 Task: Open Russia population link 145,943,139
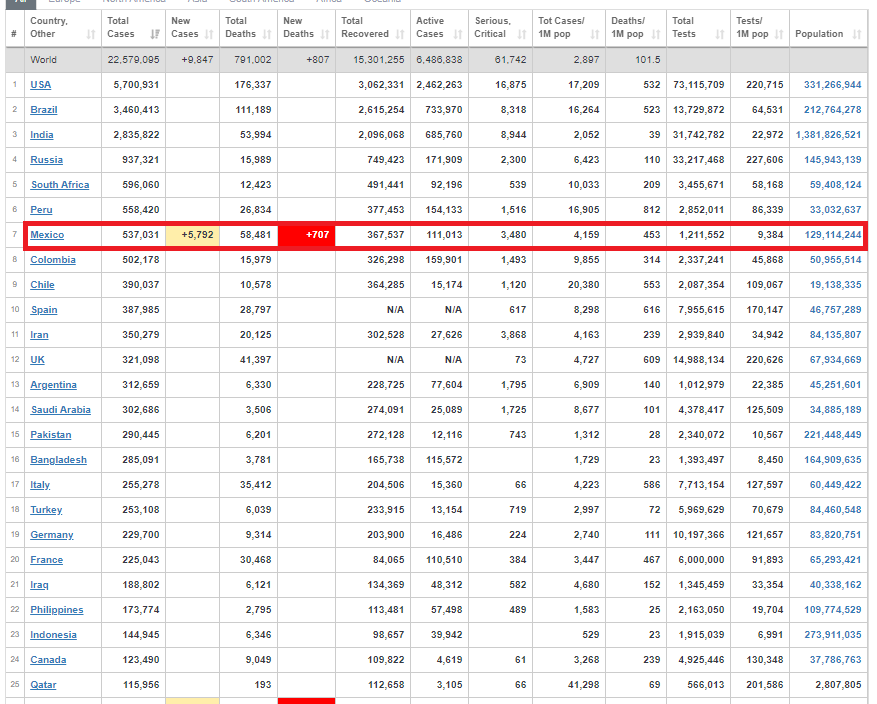832,160
